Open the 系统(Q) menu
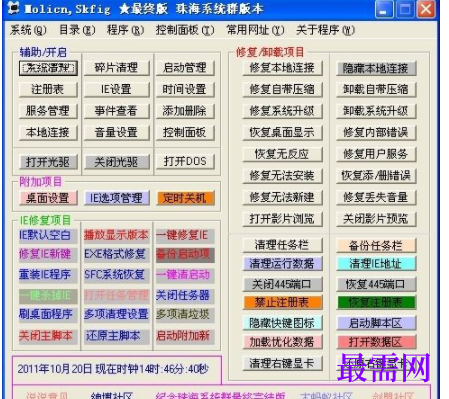 [x=28, y=30]
